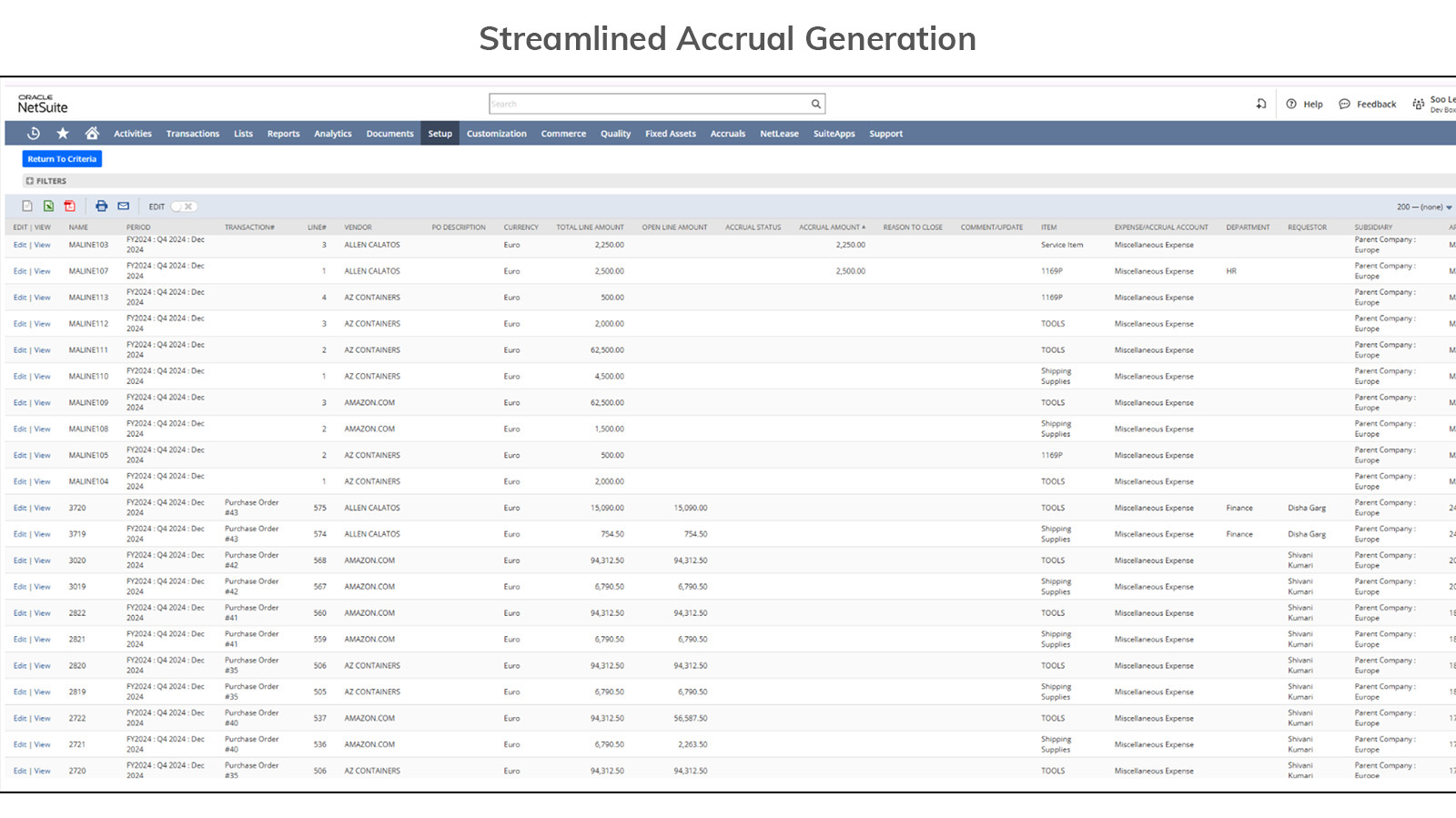This screenshot has width=1456, height=818.
Task: Print the search results
Action: click(x=101, y=207)
